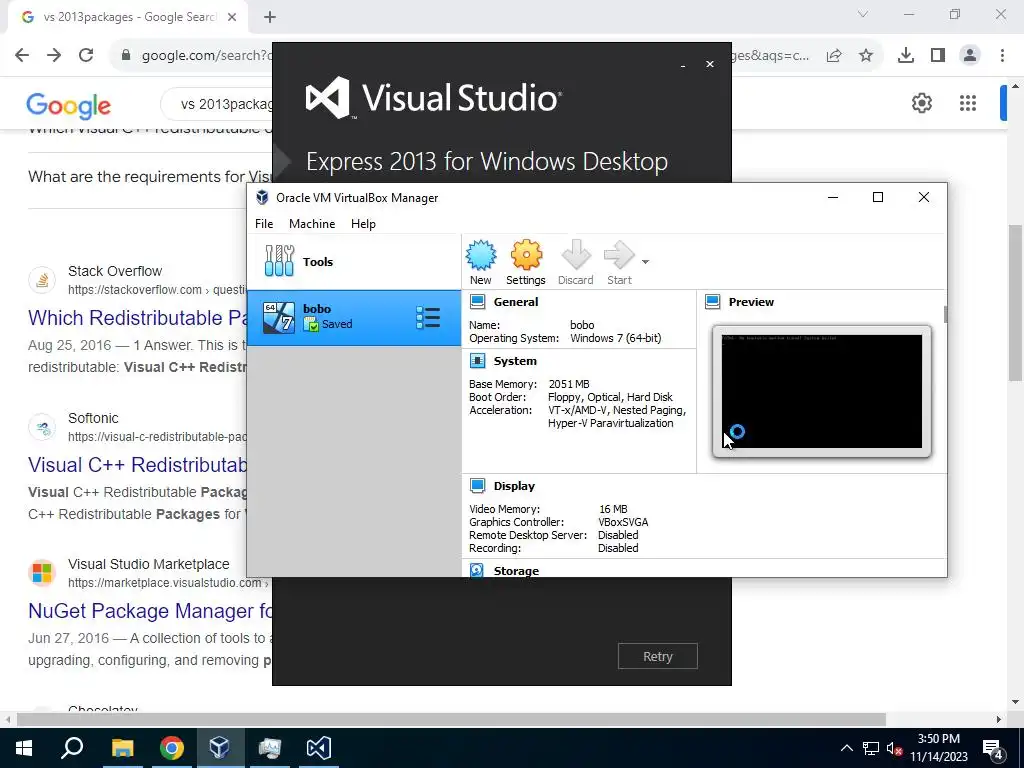Open the notification center icon
Viewport: 1024px width, 768px height.
pyautogui.click(x=993, y=749)
